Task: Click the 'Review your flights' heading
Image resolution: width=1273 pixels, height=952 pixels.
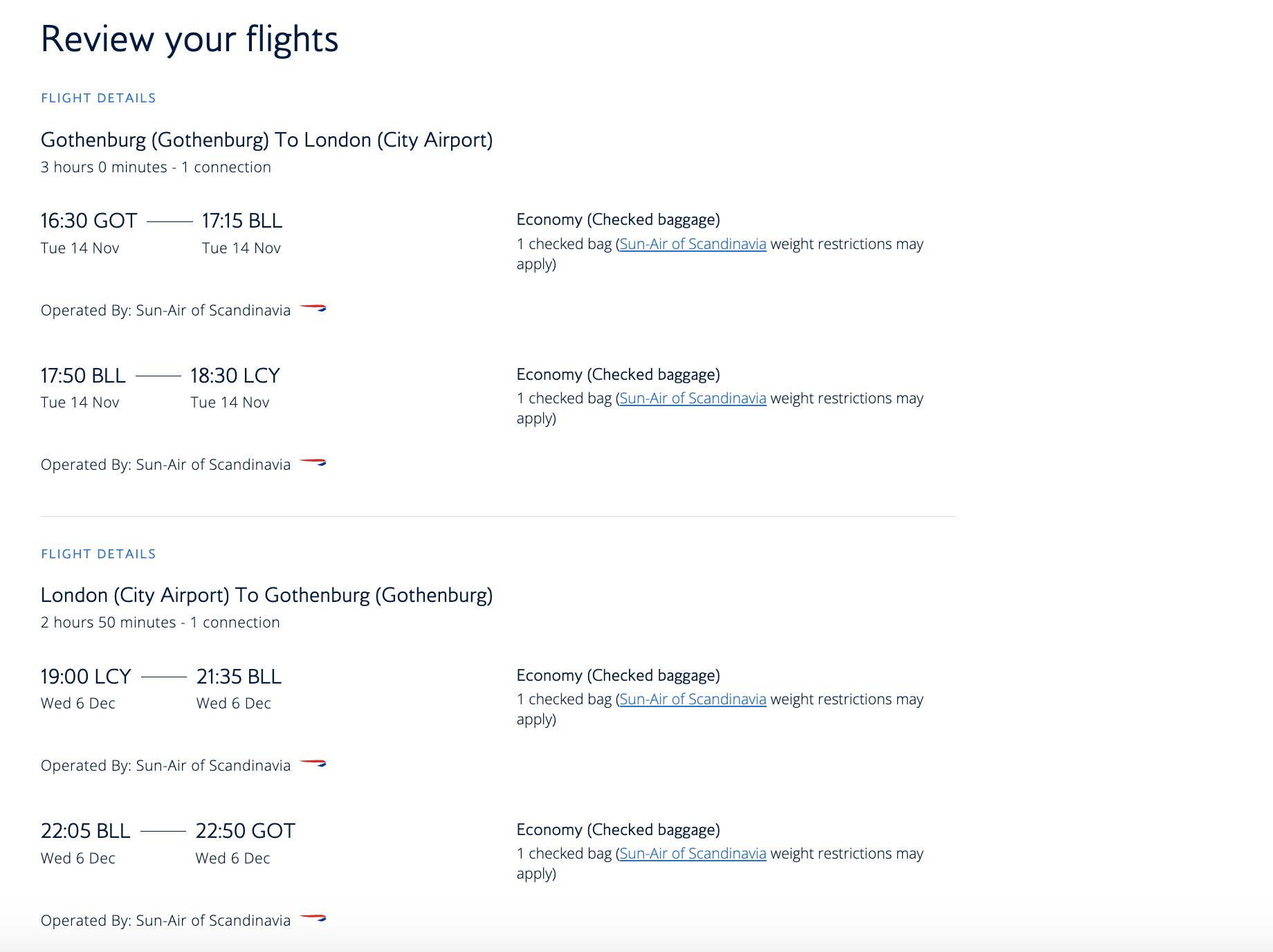Action: (x=189, y=39)
